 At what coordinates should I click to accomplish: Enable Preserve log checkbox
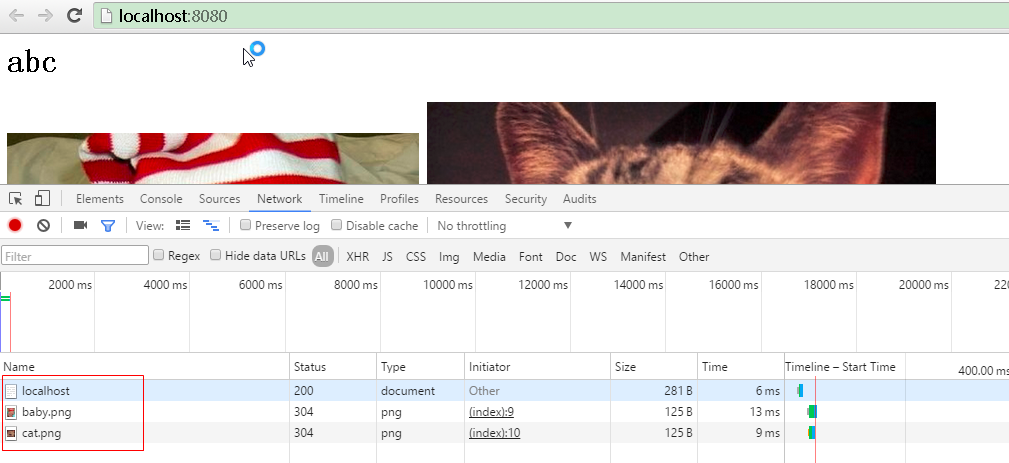(245, 225)
